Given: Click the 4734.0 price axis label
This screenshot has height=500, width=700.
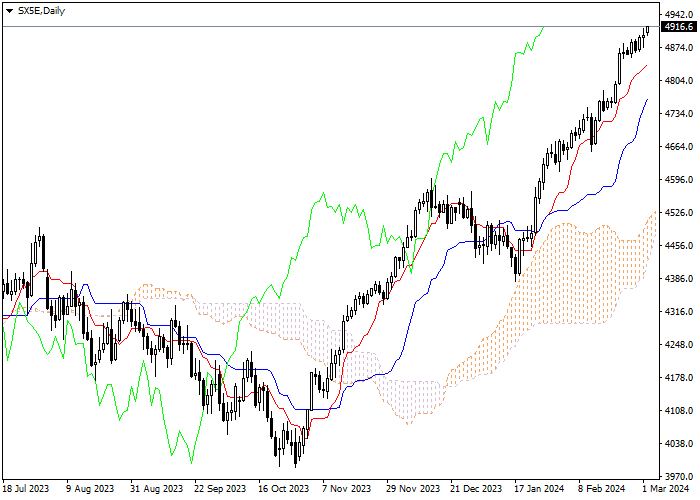Looking at the screenshot, I should [679, 113].
